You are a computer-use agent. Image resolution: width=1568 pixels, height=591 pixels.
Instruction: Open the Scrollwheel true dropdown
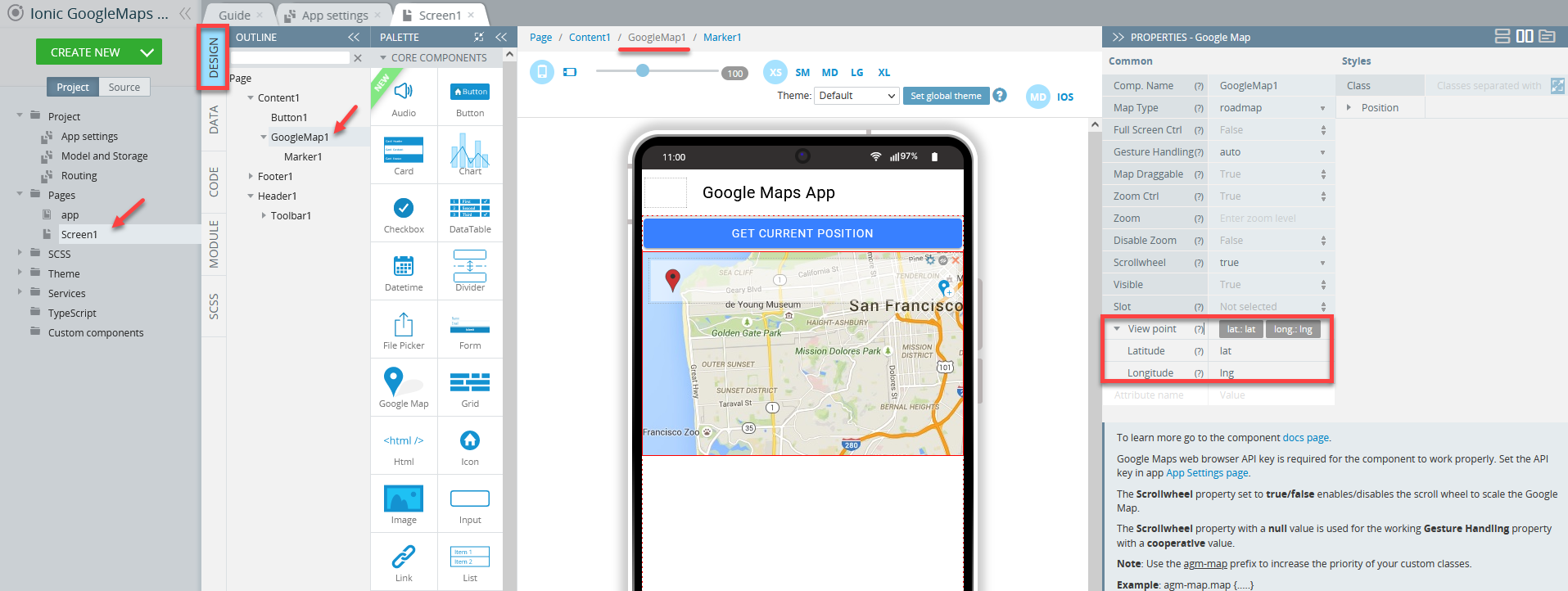pyautogui.click(x=1272, y=263)
